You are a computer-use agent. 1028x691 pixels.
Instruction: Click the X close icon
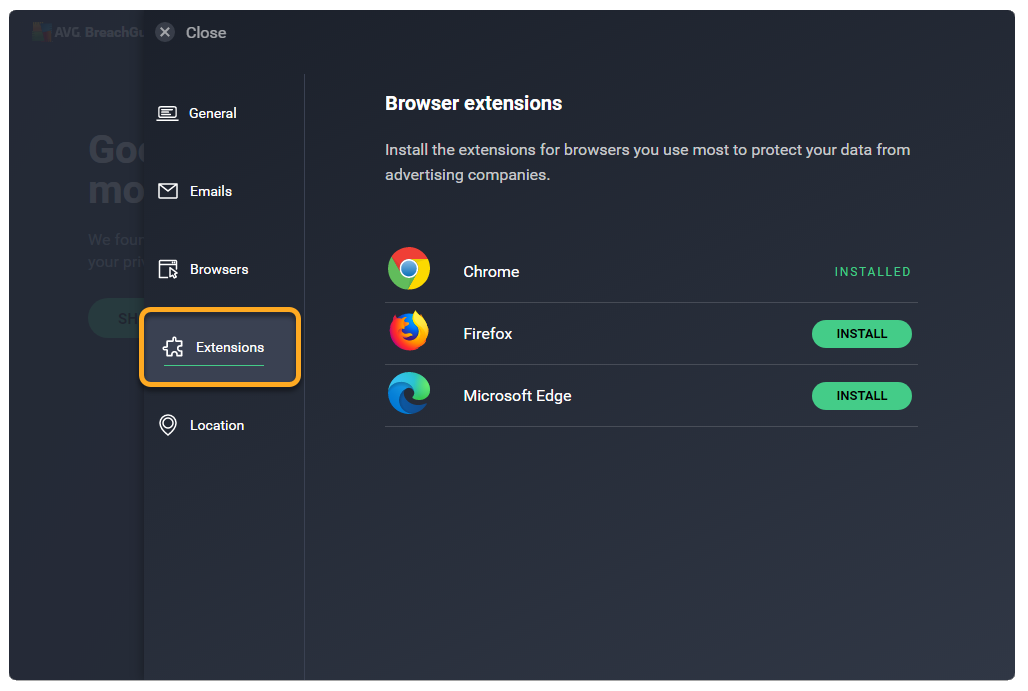coord(165,32)
